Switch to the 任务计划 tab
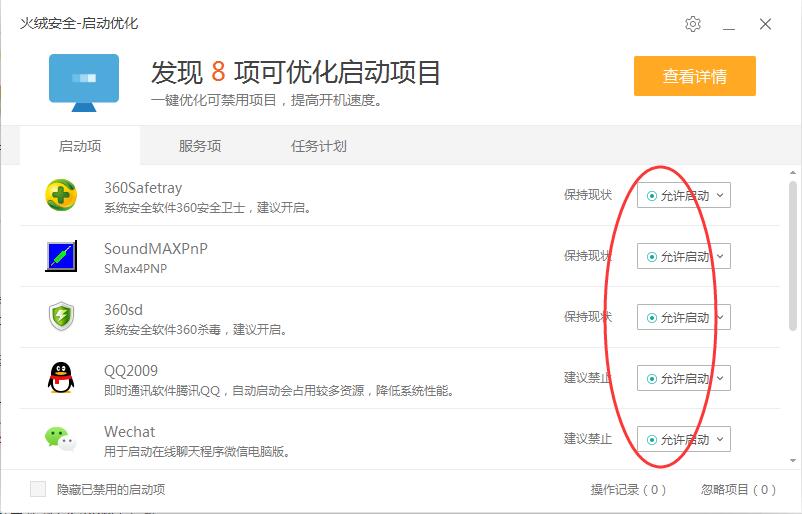802x514 pixels. 319,146
